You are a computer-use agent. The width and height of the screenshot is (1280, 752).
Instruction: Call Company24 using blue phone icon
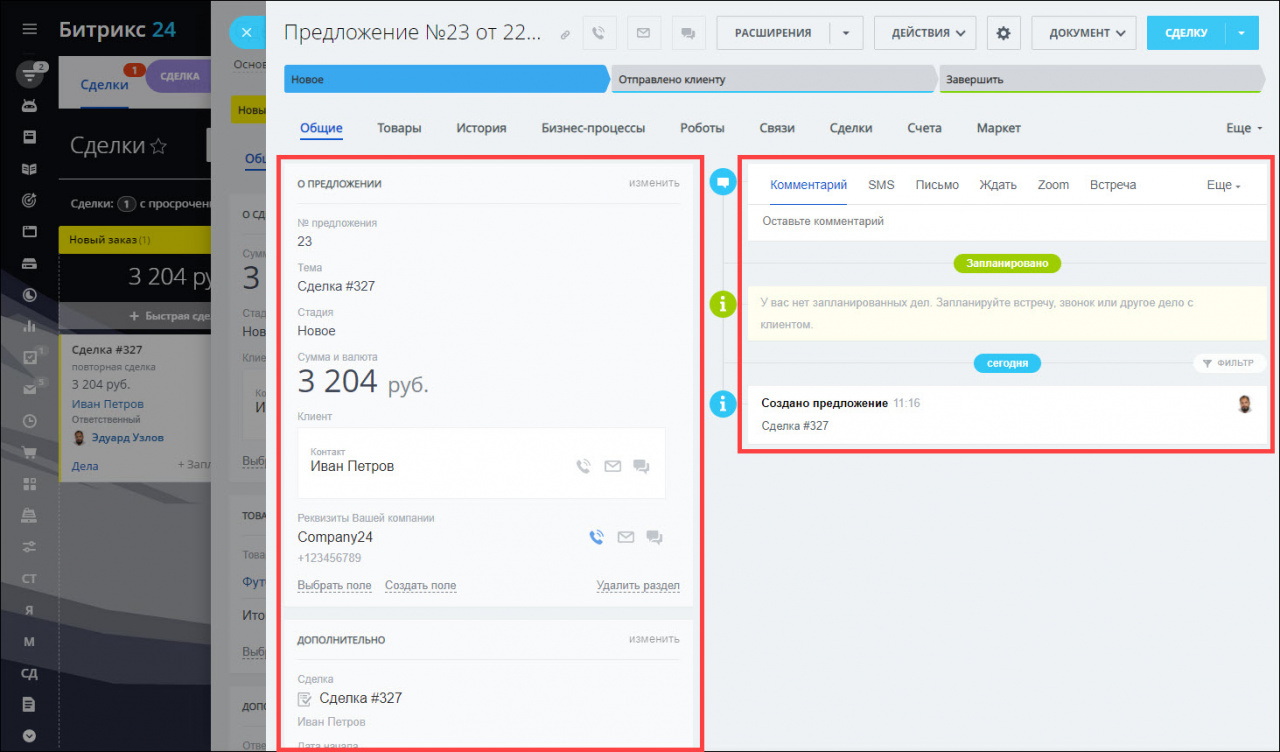click(x=597, y=537)
